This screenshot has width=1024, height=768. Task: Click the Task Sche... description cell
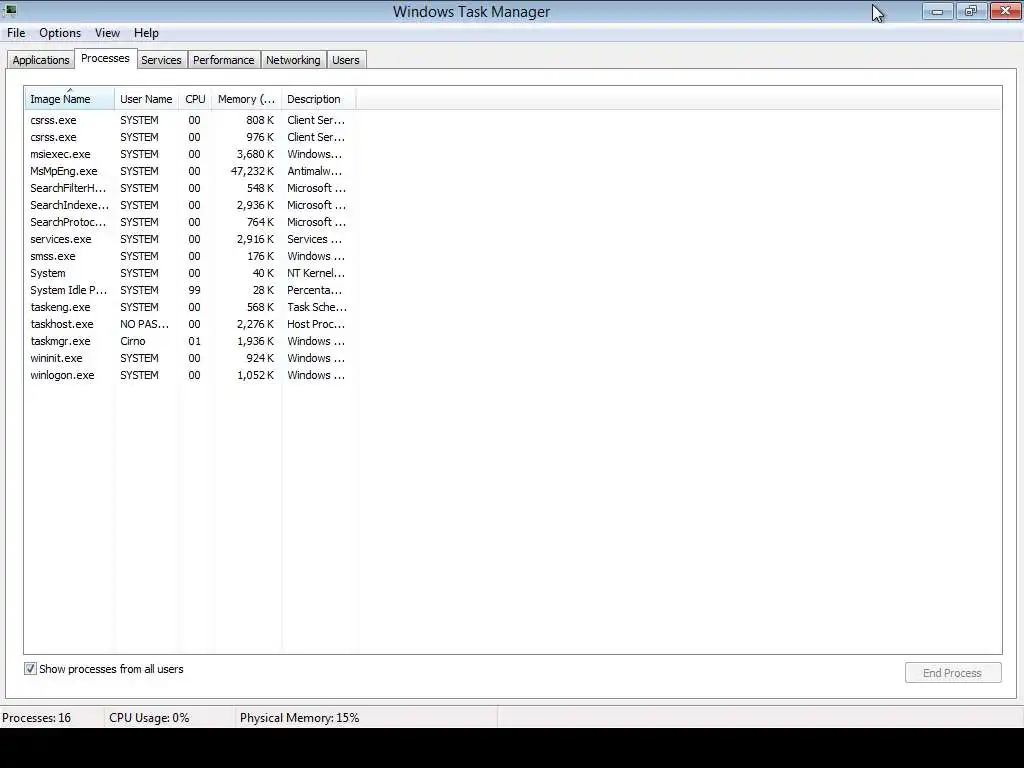pos(317,307)
